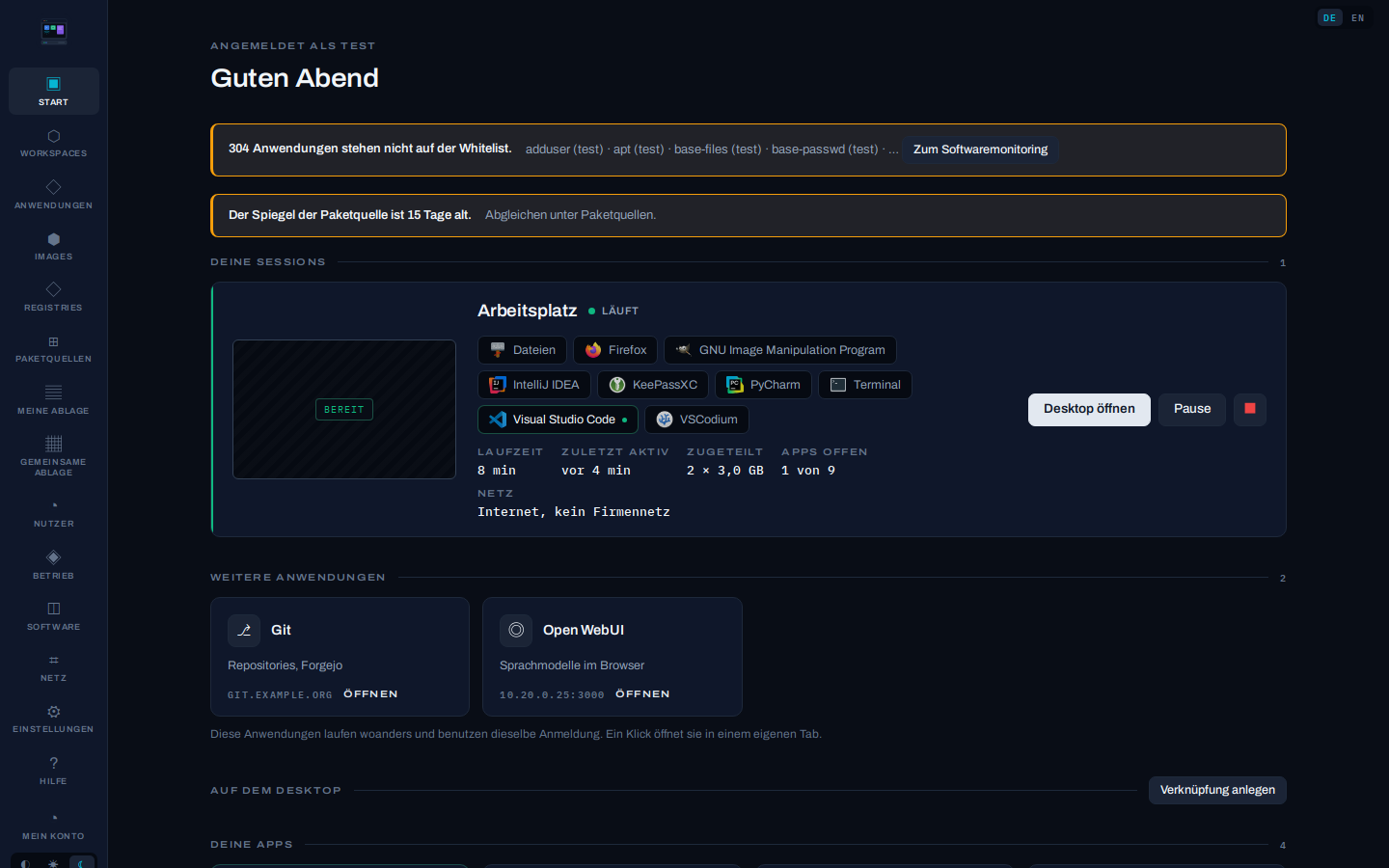Screen dimensions: 1389x868
Task: Open IntelliJ IDEA app chip
Action: [534, 385]
